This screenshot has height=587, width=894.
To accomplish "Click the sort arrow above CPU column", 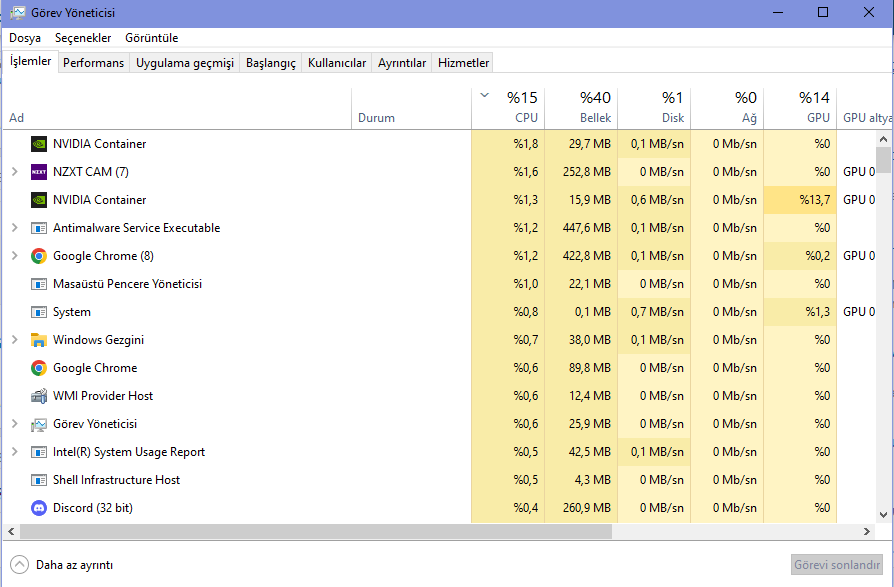I will pos(485,95).
